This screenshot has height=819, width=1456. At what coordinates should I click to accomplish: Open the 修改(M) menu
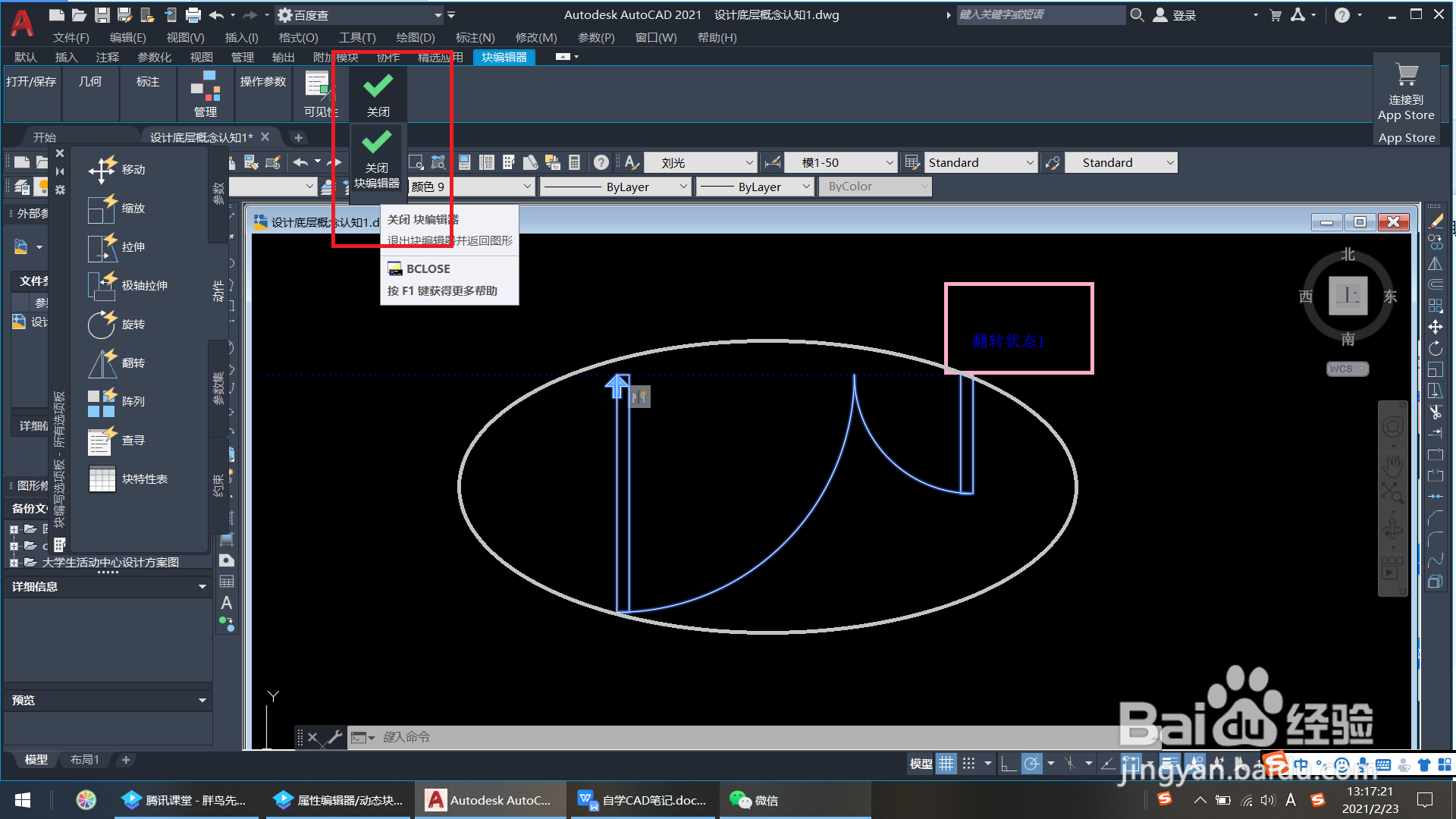tap(536, 37)
